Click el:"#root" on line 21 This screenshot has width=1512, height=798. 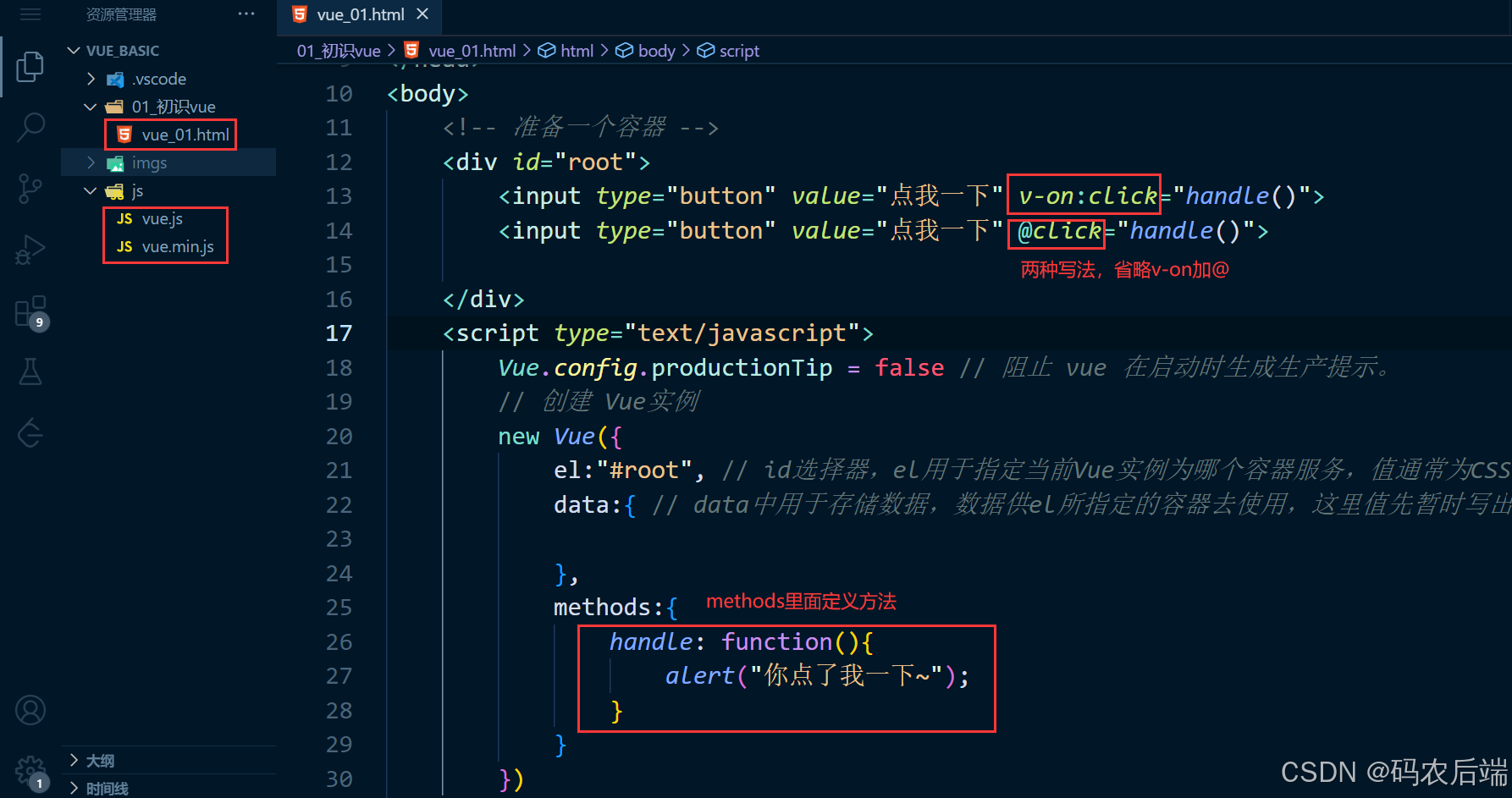tap(623, 471)
